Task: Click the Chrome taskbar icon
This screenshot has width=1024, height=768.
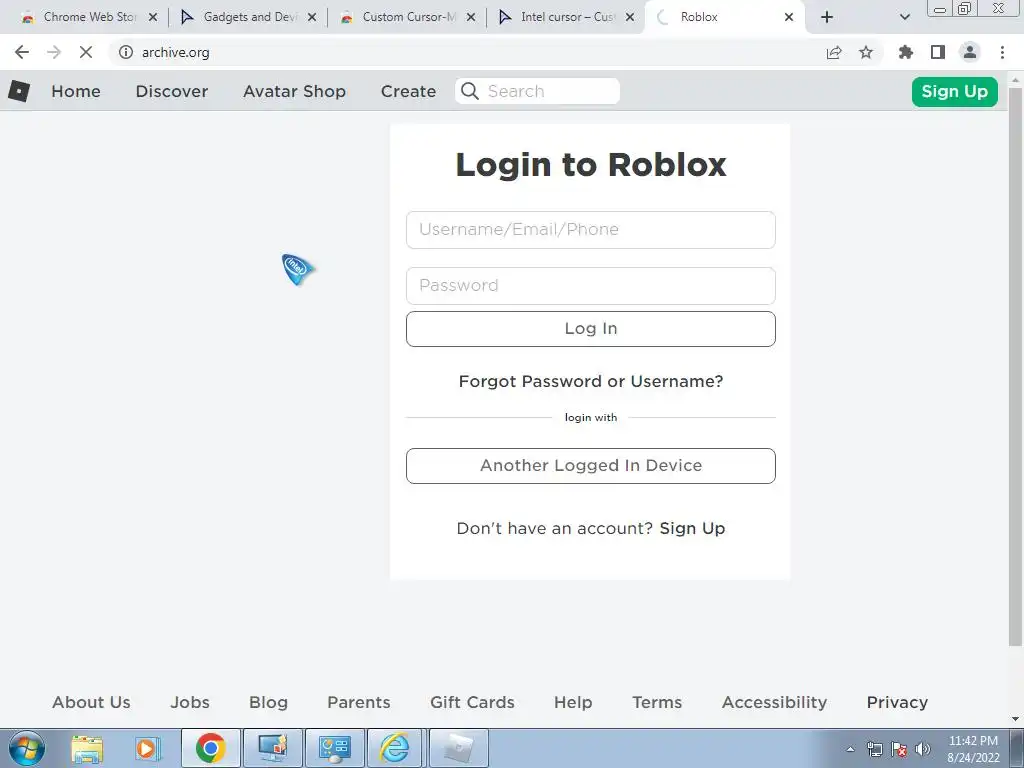Action: pyautogui.click(x=210, y=748)
